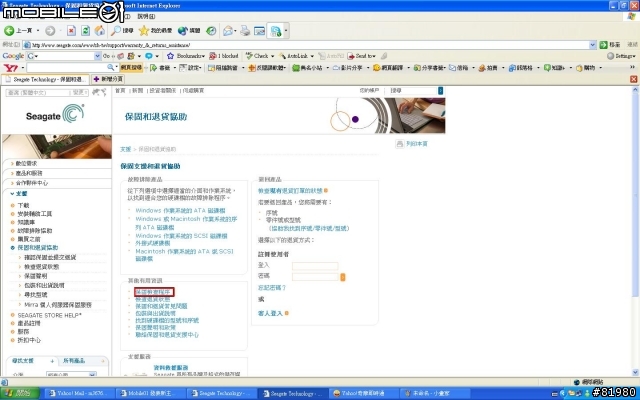Click the 外接式硬碟機 link

(153, 243)
